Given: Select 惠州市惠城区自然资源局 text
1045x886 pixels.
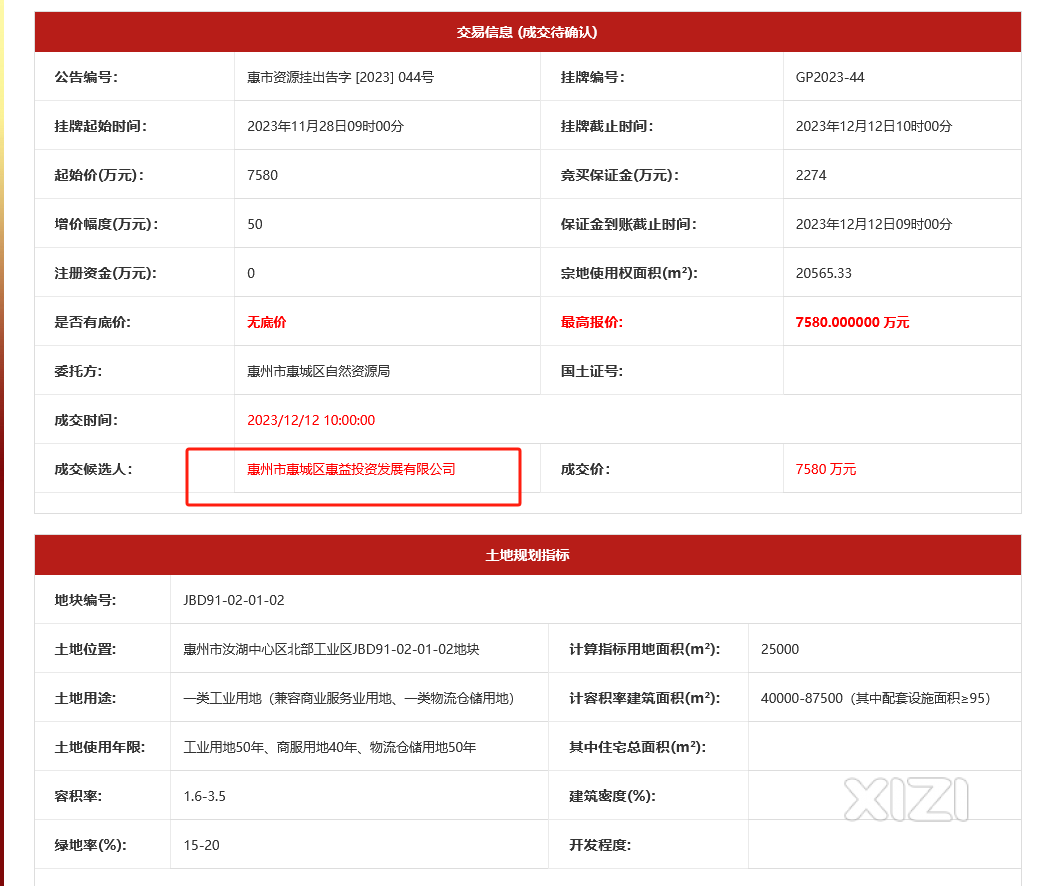Looking at the screenshot, I should click(x=319, y=371).
